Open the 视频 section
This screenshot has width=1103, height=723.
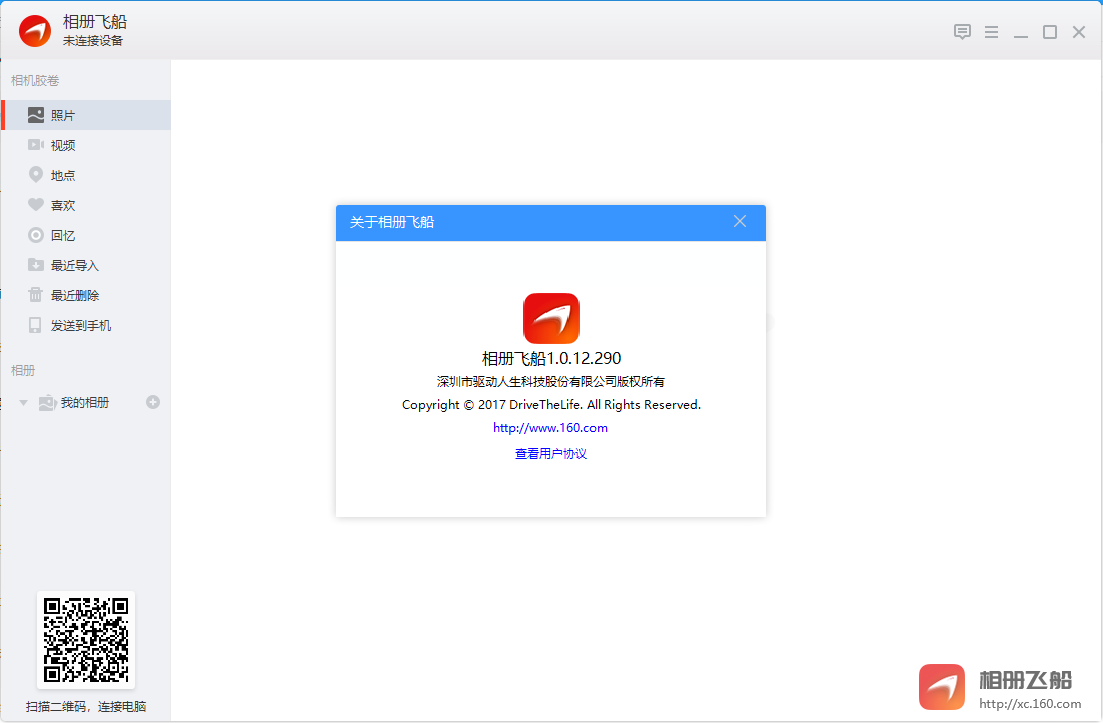(x=60, y=145)
